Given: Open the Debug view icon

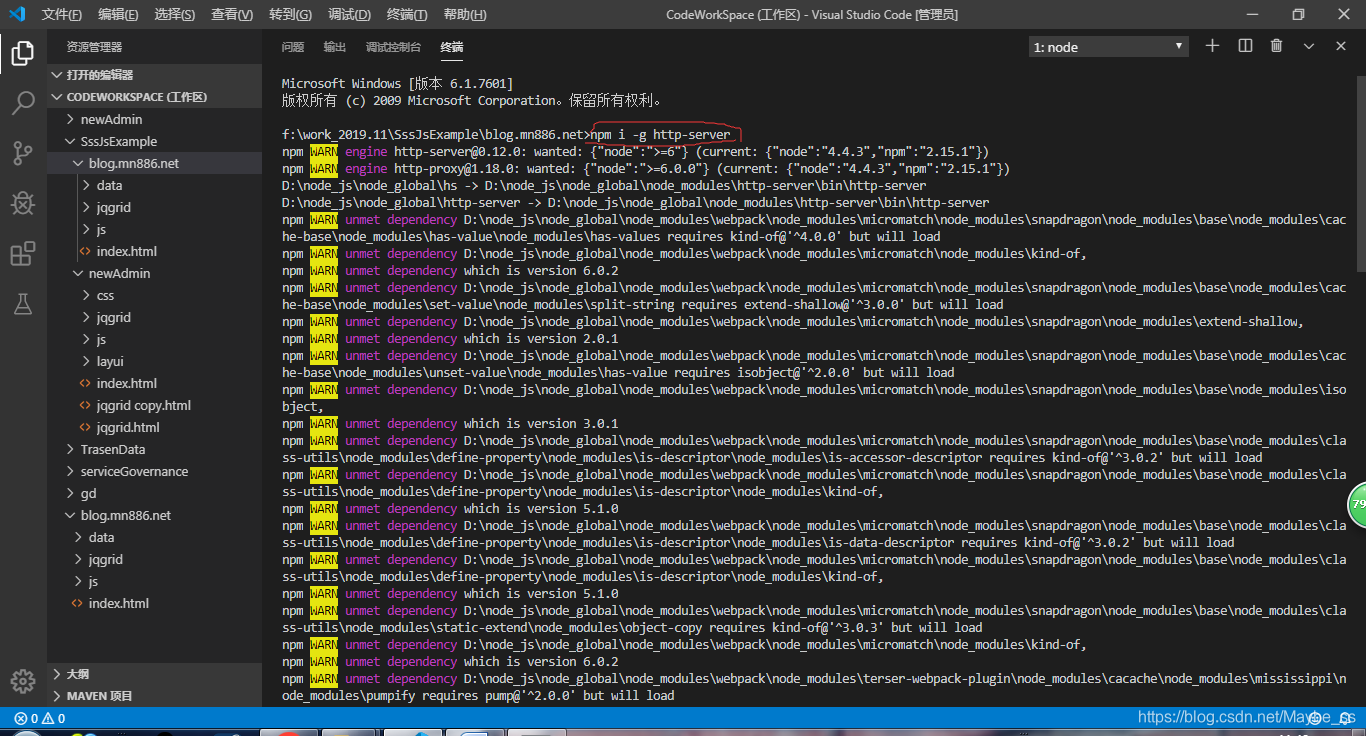Looking at the screenshot, I should (x=23, y=204).
